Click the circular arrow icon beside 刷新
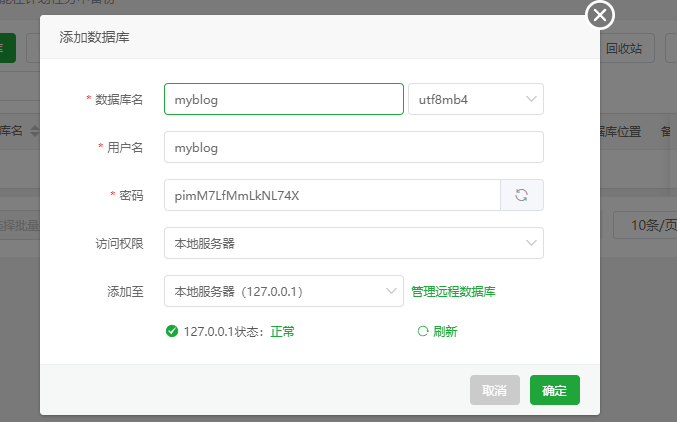 coord(422,332)
